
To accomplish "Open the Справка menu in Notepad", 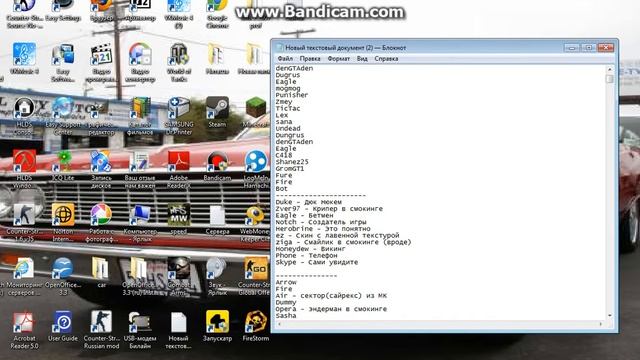I will pos(386,58).
